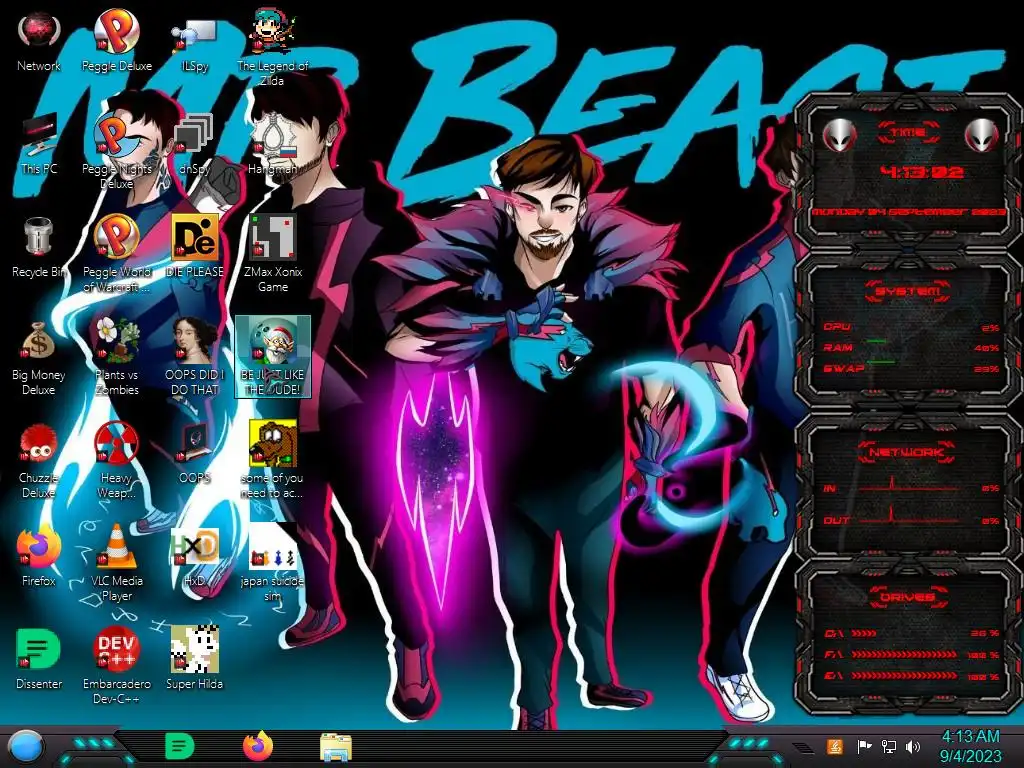Click the DRIVES widget header
The image size is (1024, 768).
point(908,597)
